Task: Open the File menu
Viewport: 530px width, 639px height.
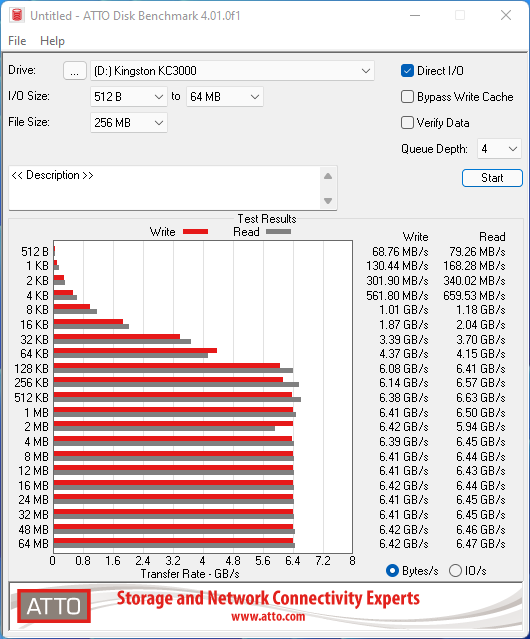Action: (17, 41)
